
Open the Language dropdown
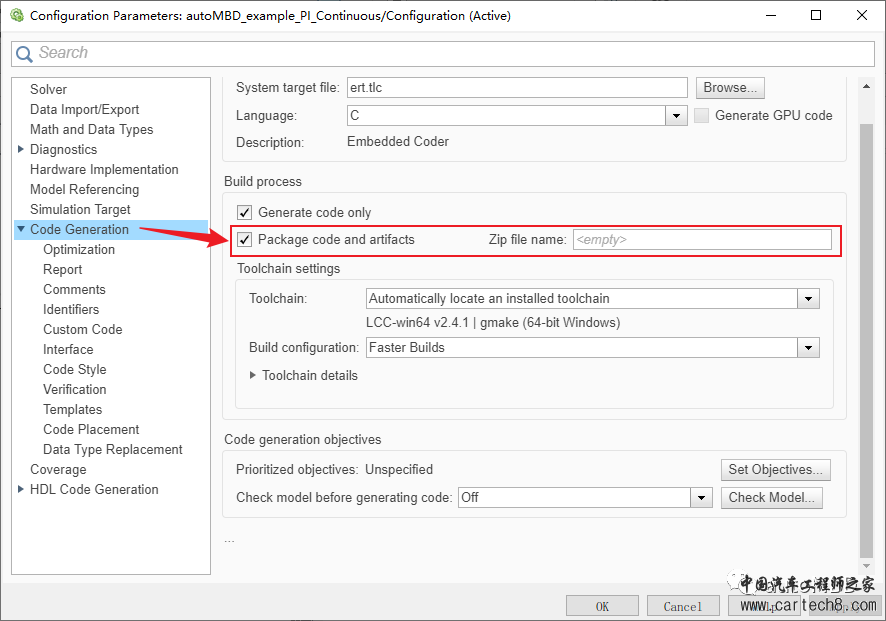click(x=676, y=116)
